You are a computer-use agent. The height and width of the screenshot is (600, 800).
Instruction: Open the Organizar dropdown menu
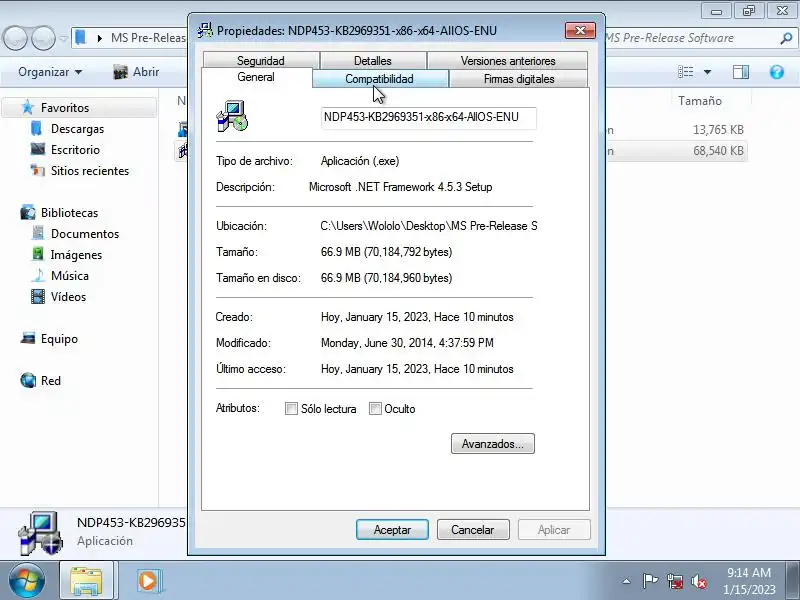(50, 72)
